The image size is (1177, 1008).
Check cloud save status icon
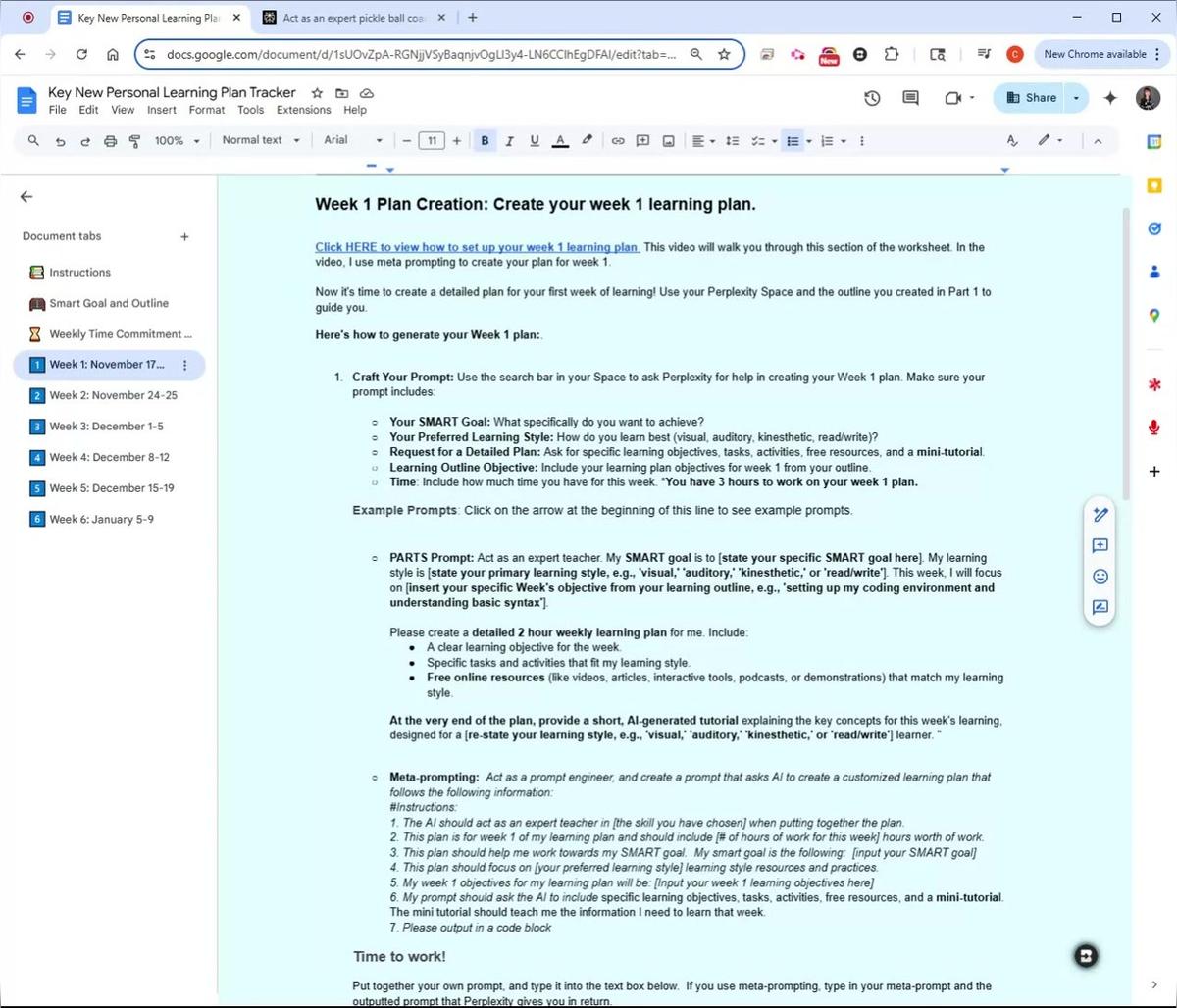(x=366, y=93)
